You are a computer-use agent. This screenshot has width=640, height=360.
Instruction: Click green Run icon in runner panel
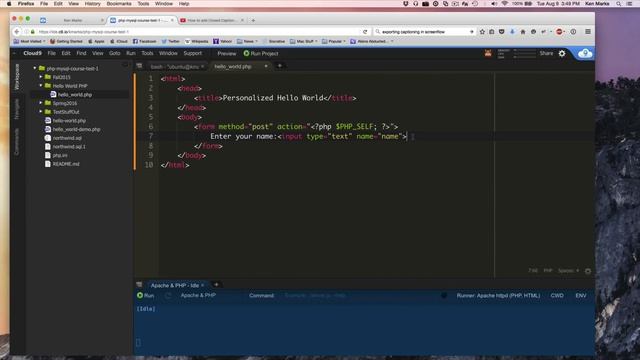click(x=140, y=295)
